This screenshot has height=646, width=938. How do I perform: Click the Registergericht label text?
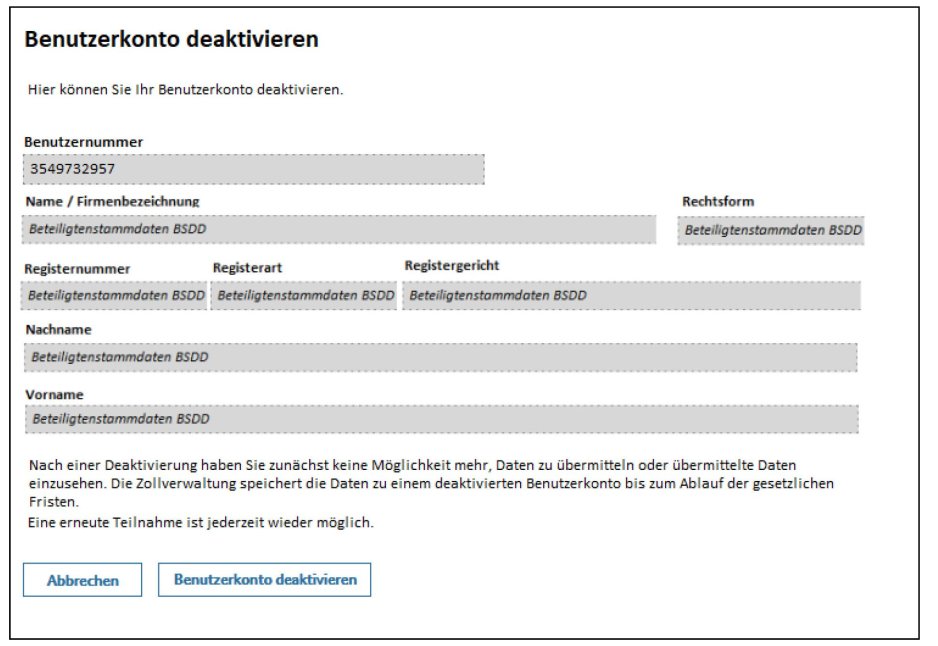[452, 266]
